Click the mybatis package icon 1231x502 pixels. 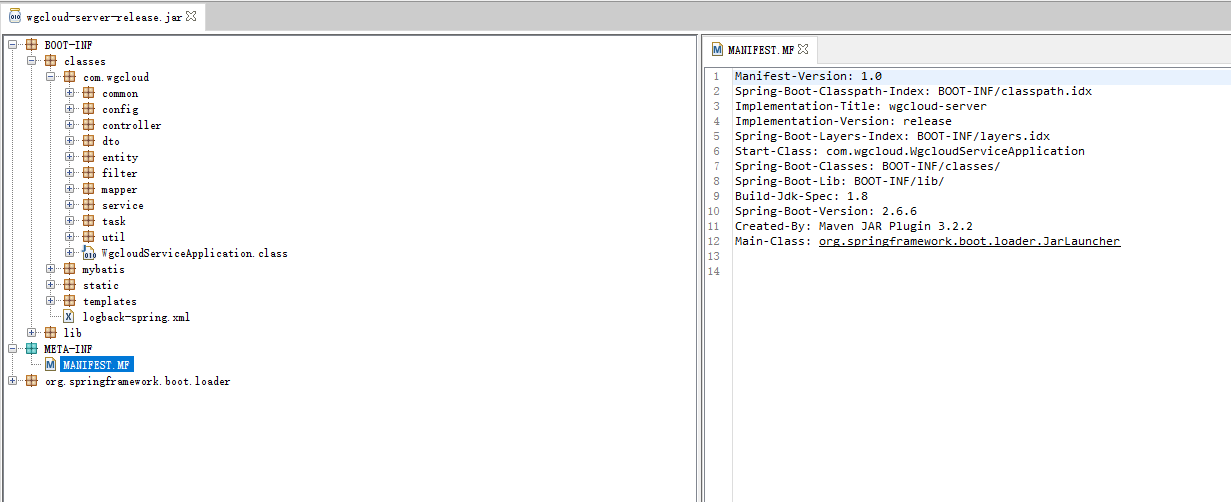click(x=70, y=269)
